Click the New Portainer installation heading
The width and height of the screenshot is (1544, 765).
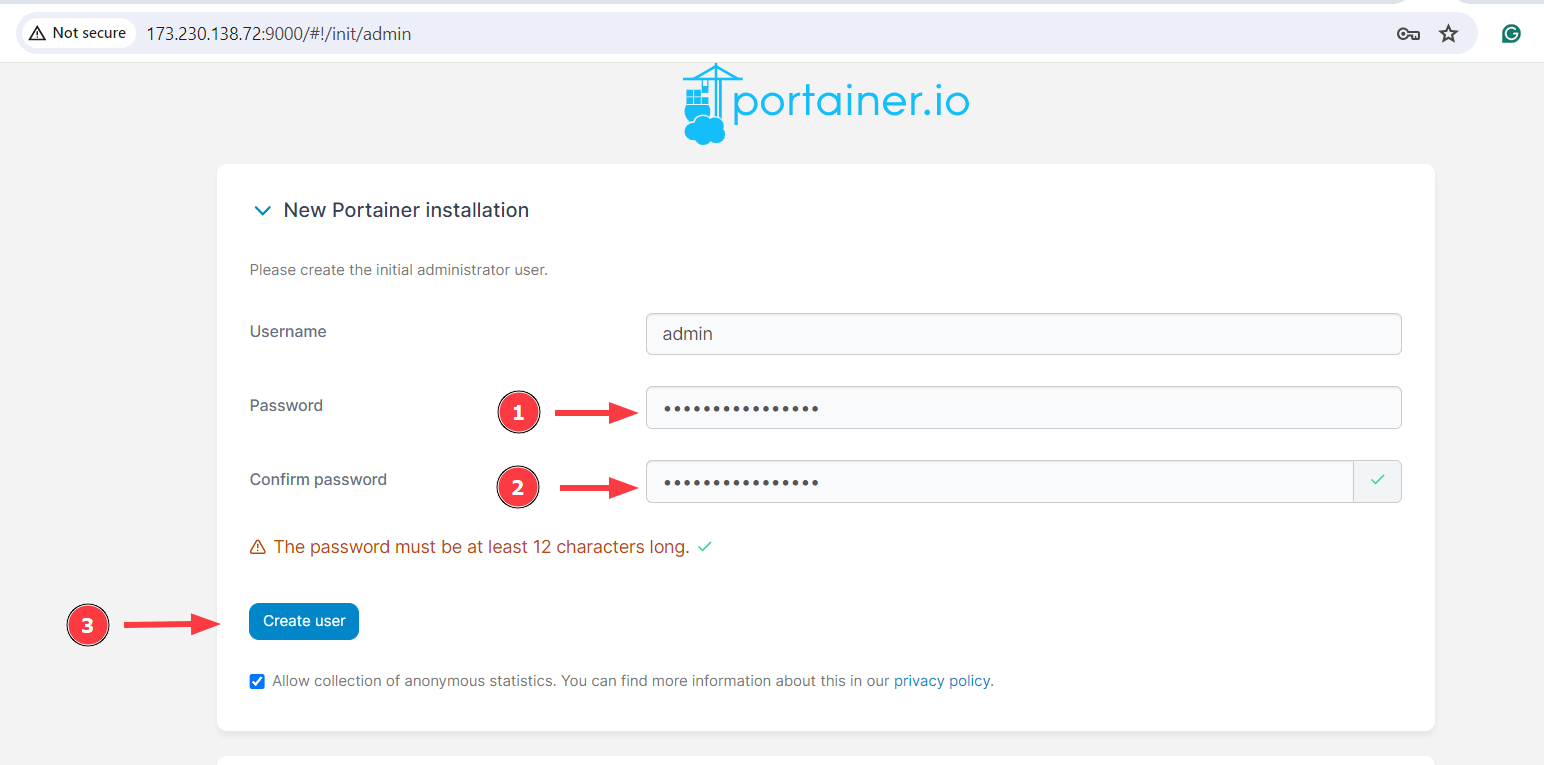tap(406, 210)
